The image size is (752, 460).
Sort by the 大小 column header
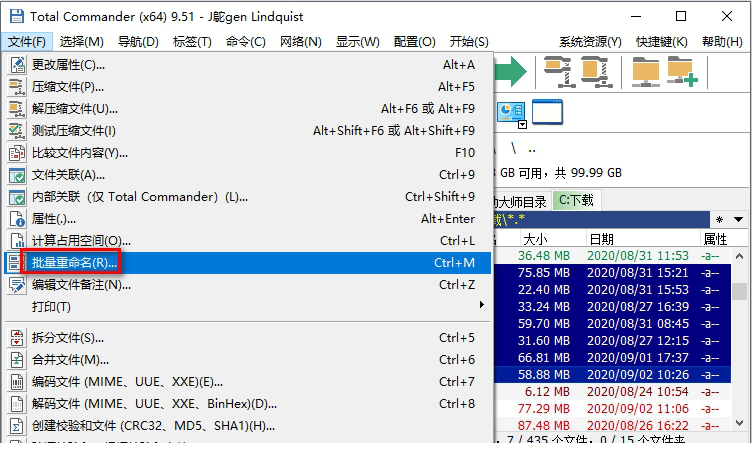tap(552, 239)
